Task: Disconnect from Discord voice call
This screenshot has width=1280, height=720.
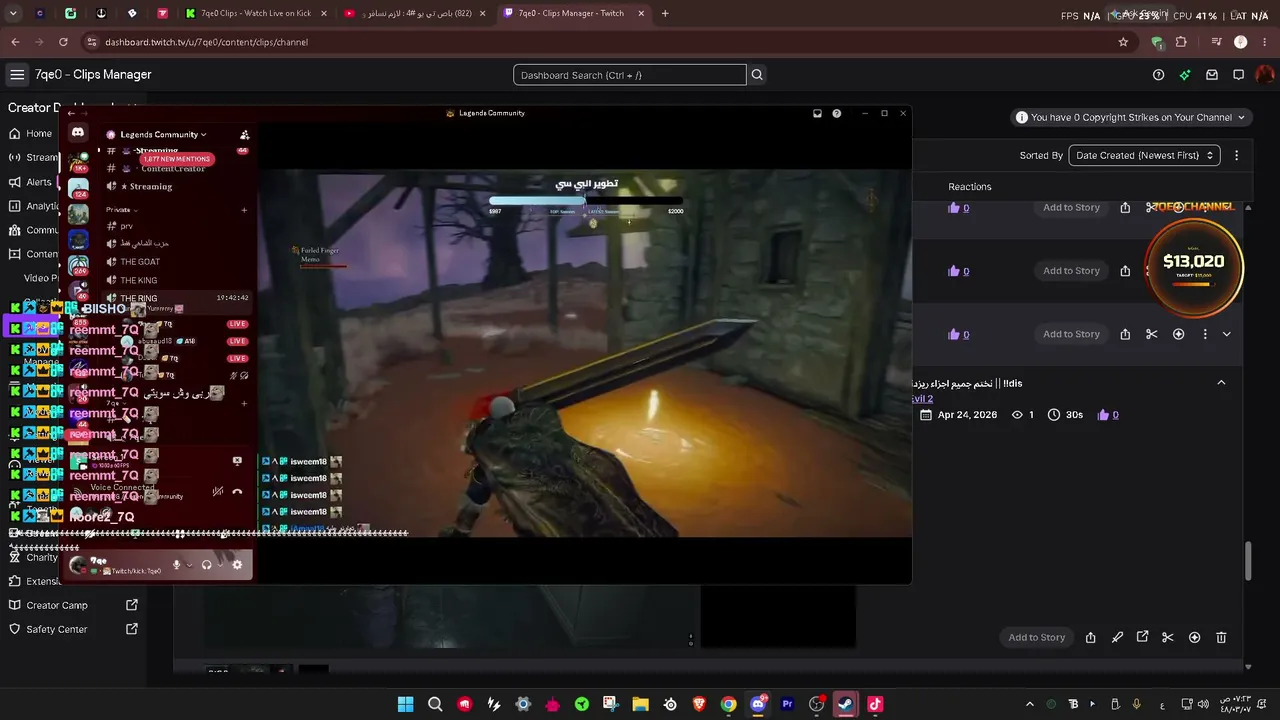Action: coord(237,491)
